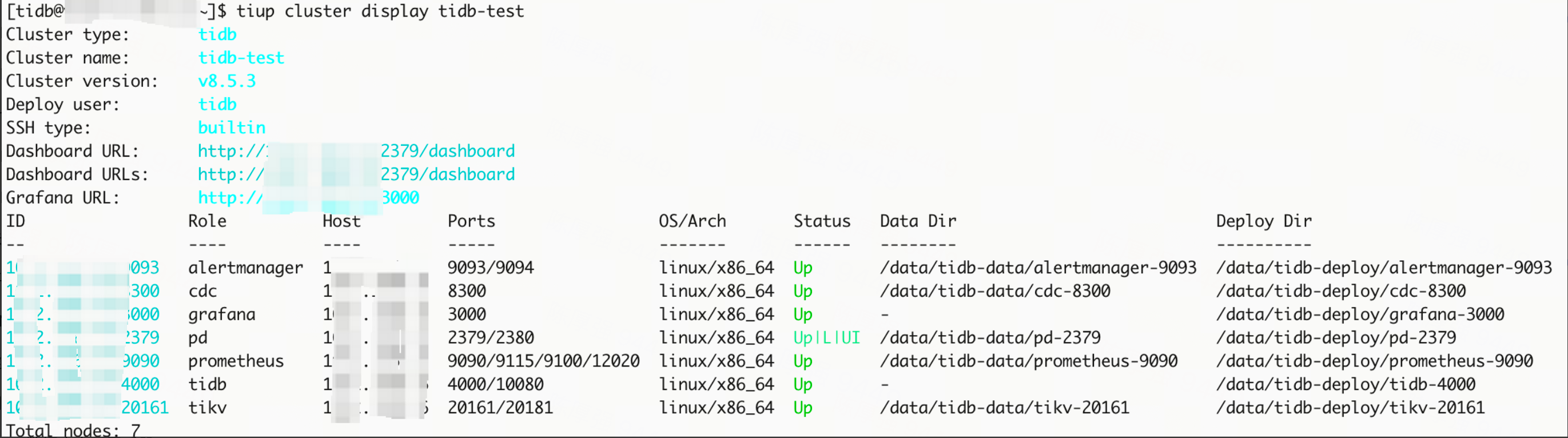This screenshot has height=438, width=1568.
Task: Click the cluster name tidb-test value
Action: pyautogui.click(x=241, y=58)
